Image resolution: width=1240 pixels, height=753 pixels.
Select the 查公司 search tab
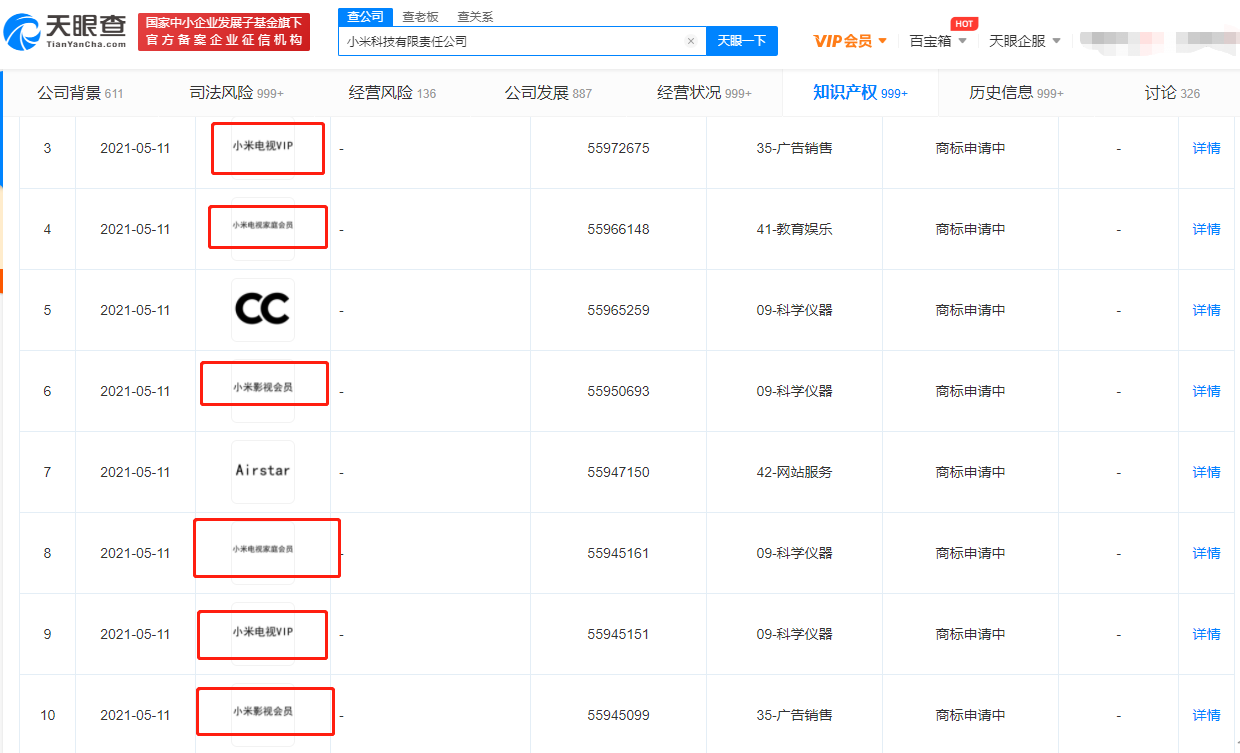(365, 17)
